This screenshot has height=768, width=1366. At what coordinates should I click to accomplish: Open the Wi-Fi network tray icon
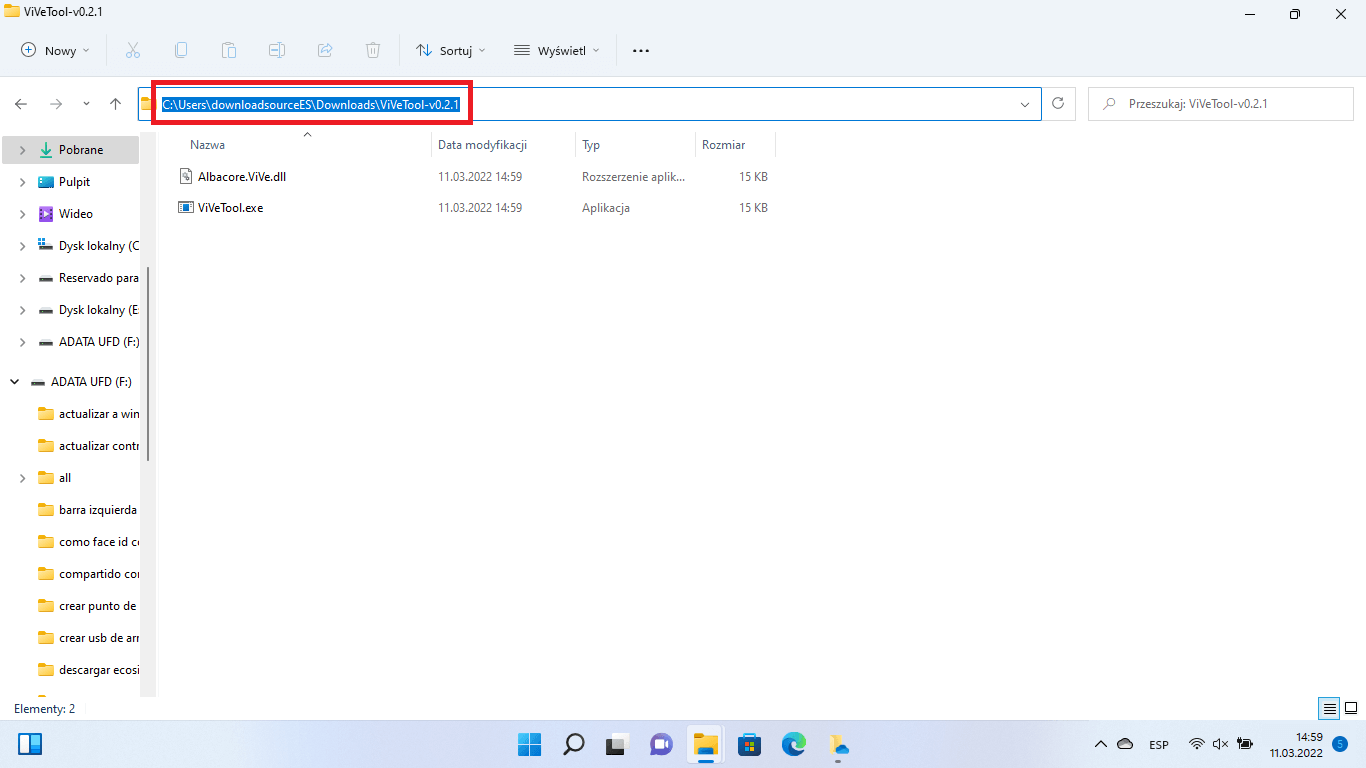click(x=1196, y=744)
